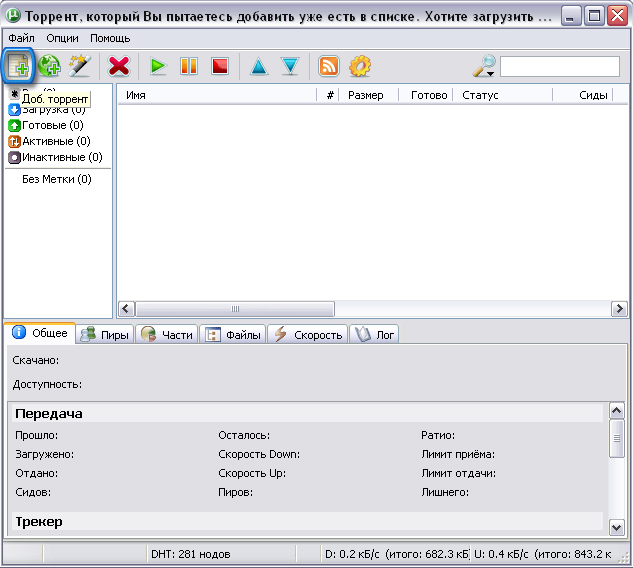Viewport: 633px width, 568px height.
Task: Move torrent up in queue
Action: click(259, 66)
